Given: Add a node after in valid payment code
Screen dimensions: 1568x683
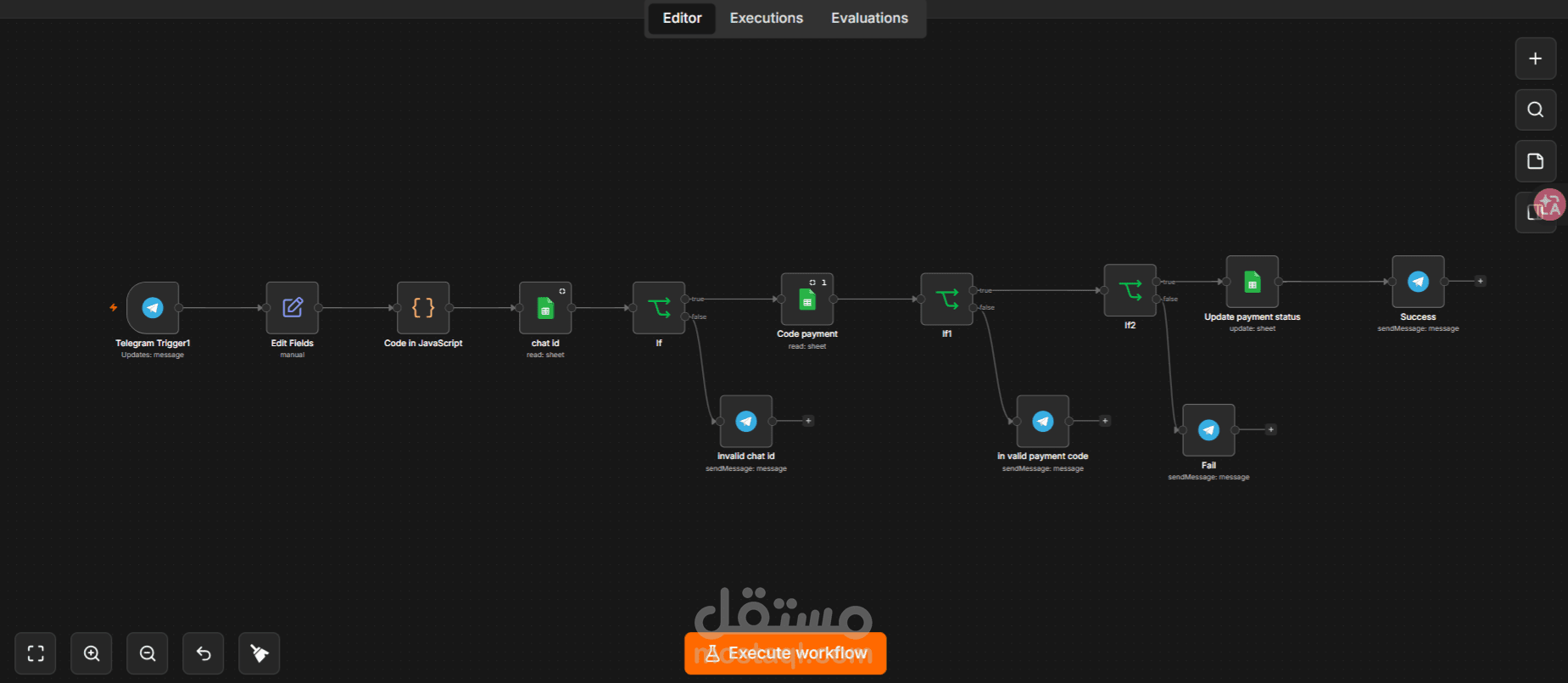Looking at the screenshot, I should point(1105,421).
